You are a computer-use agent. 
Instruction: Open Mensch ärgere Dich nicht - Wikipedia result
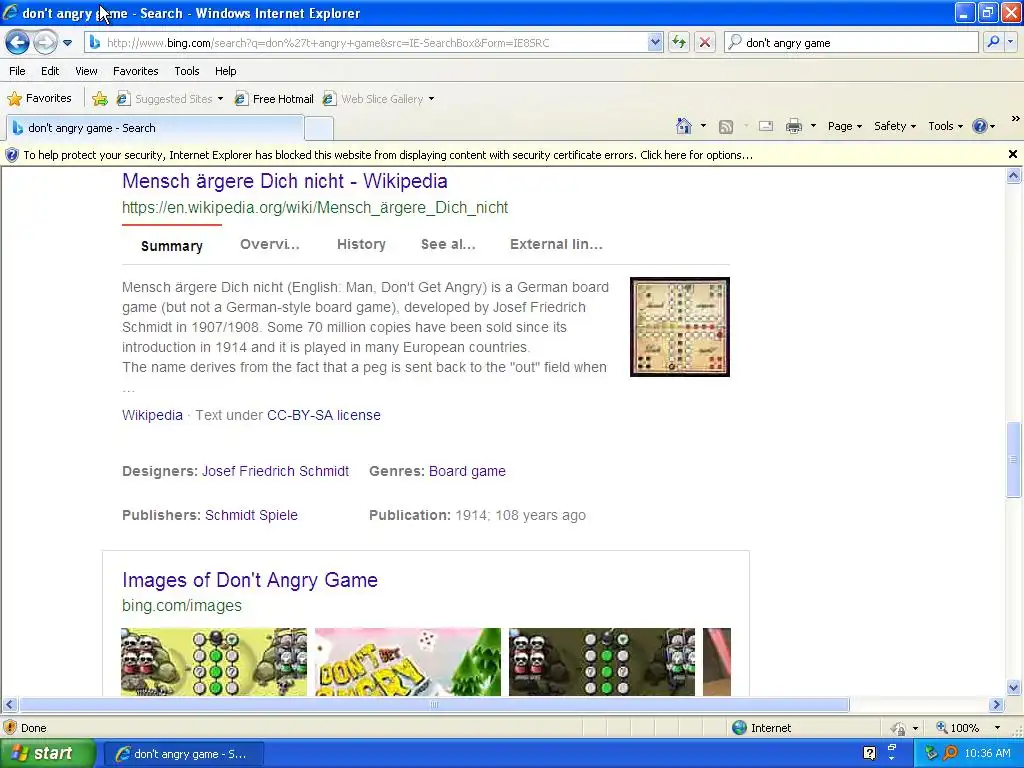285,181
